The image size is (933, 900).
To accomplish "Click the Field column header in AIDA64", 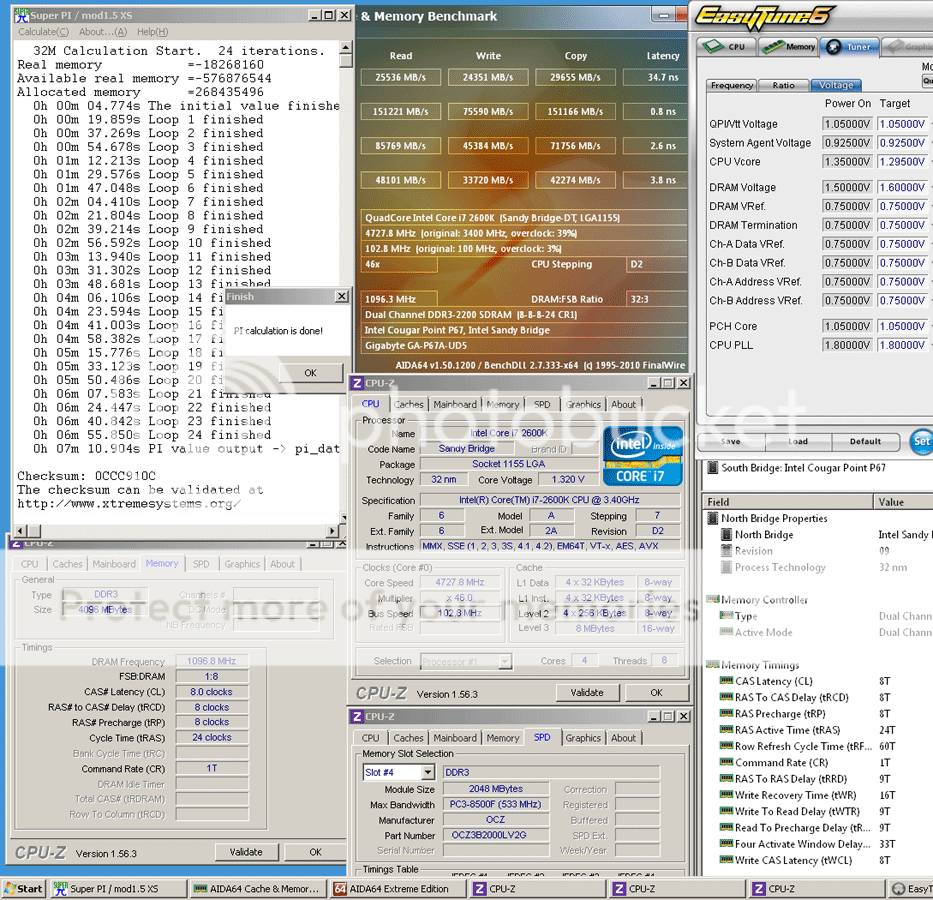I will (788, 501).
